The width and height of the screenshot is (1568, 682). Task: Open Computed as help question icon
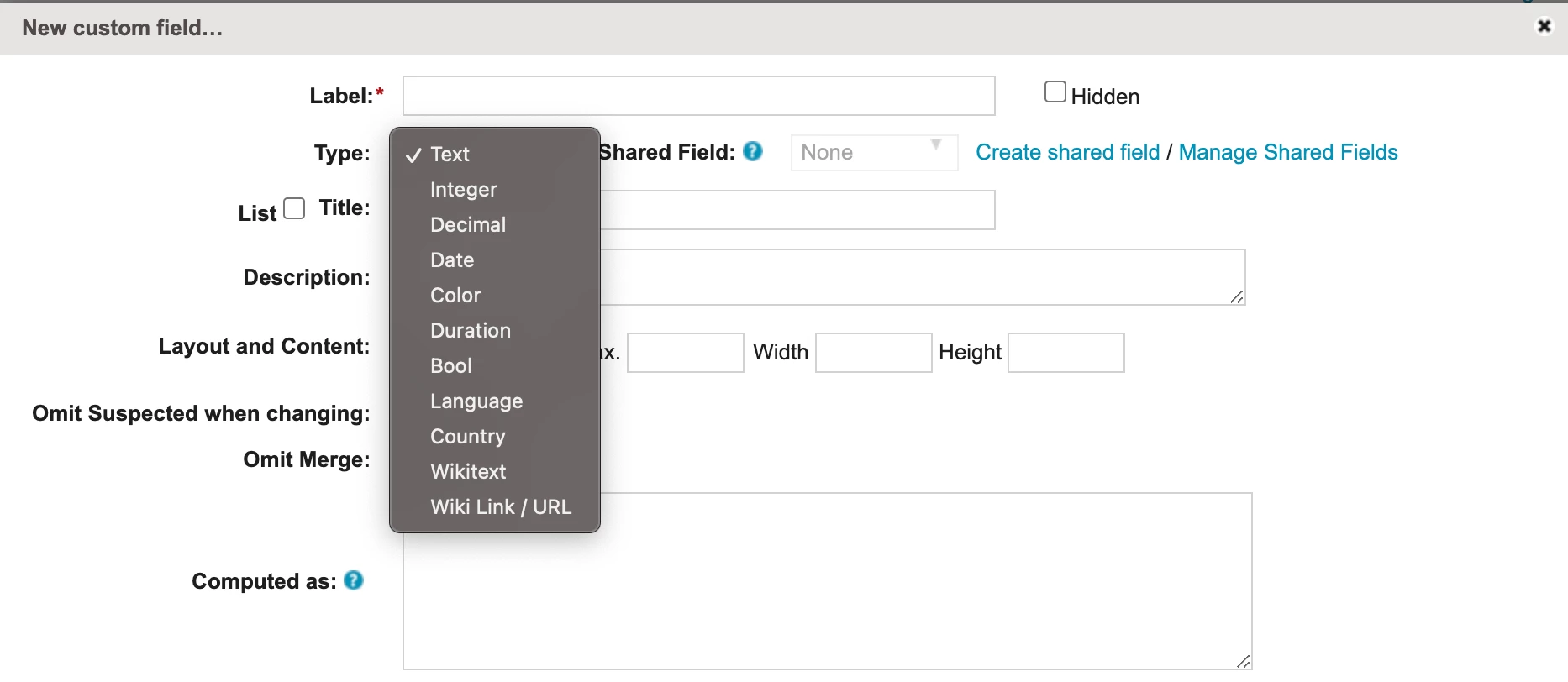[354, 580]
